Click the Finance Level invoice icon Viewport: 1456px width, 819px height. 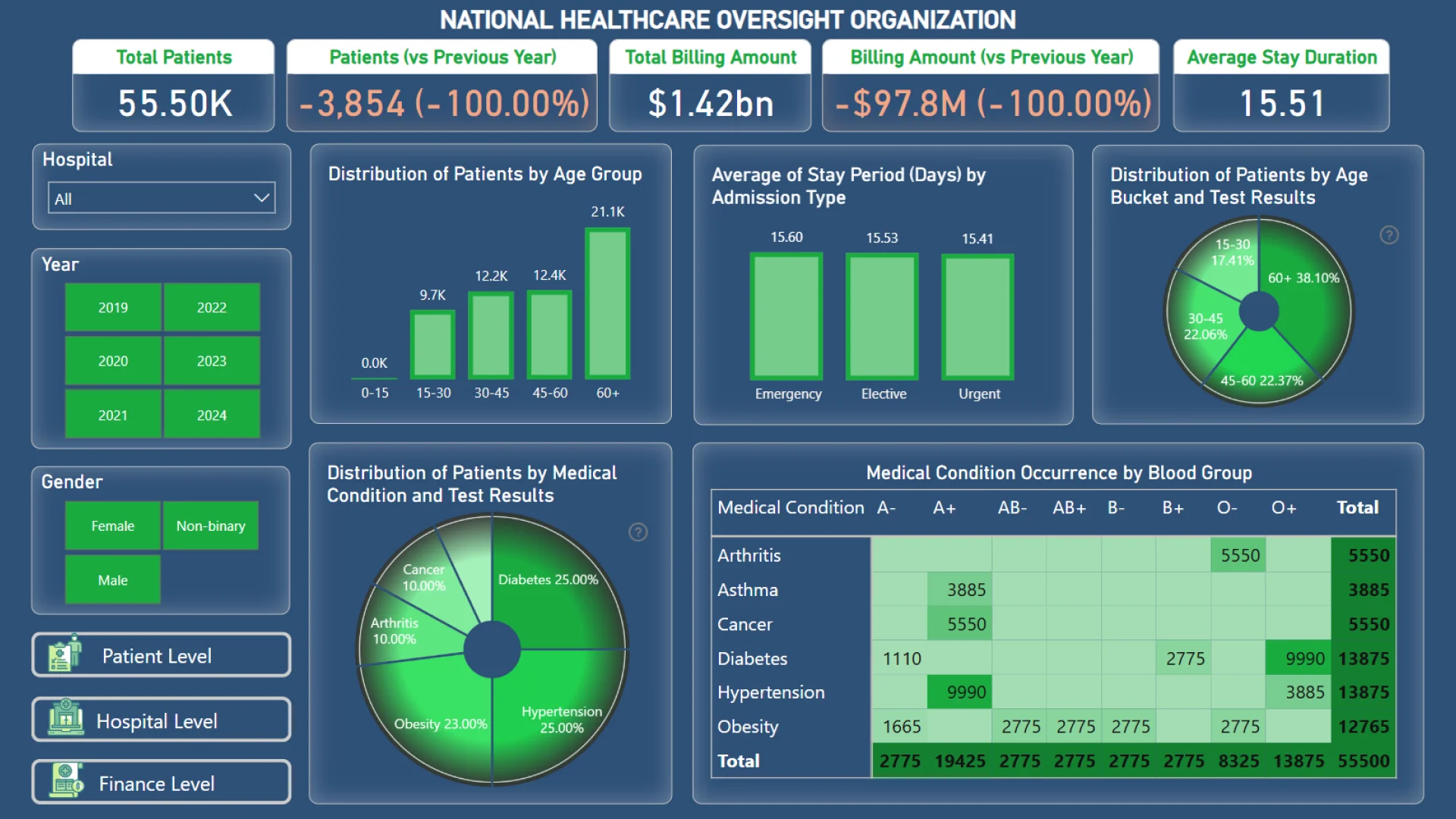coord(67,781)
